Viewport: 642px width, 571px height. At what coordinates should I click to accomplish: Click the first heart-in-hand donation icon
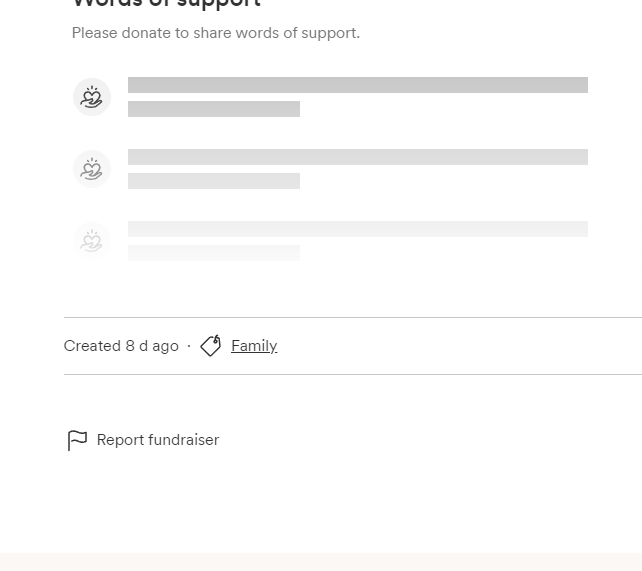click(x=92, y=97)
